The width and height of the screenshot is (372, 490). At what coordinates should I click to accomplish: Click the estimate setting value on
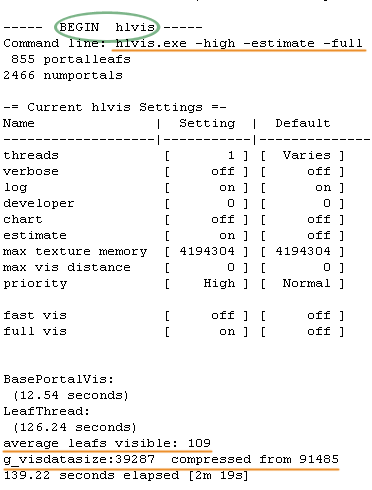pos(227,235)
